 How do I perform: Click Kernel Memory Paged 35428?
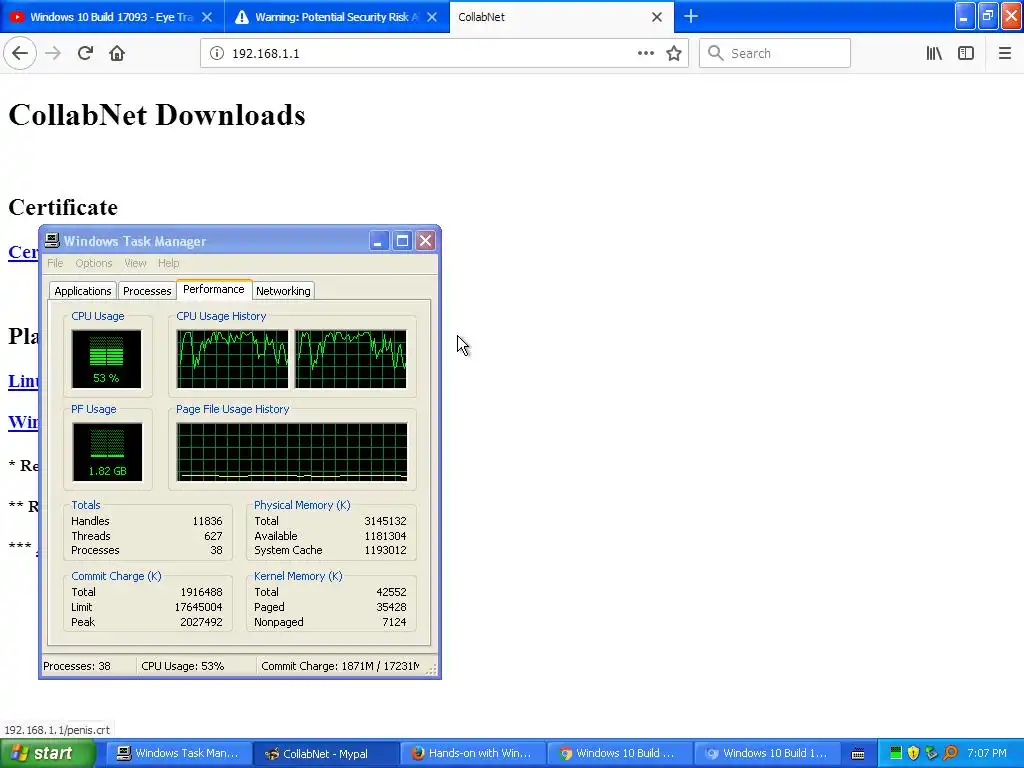[x=391, y=607]
